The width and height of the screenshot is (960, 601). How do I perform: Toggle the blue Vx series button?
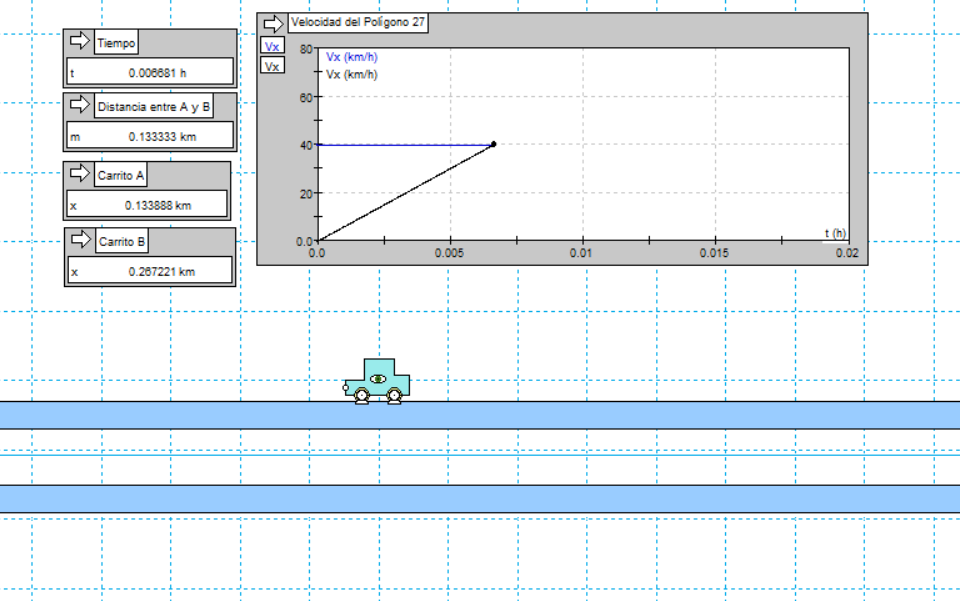point(272,46)
